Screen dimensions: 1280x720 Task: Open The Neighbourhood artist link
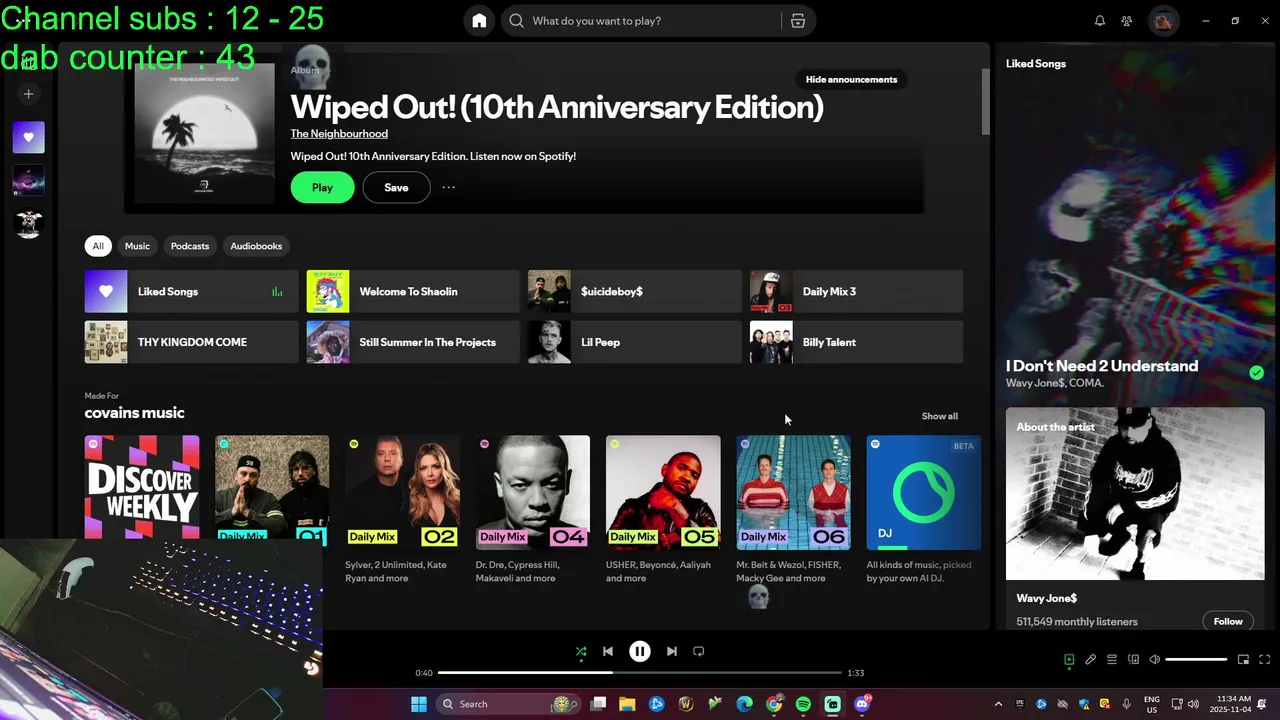click(x=339, y=134)
